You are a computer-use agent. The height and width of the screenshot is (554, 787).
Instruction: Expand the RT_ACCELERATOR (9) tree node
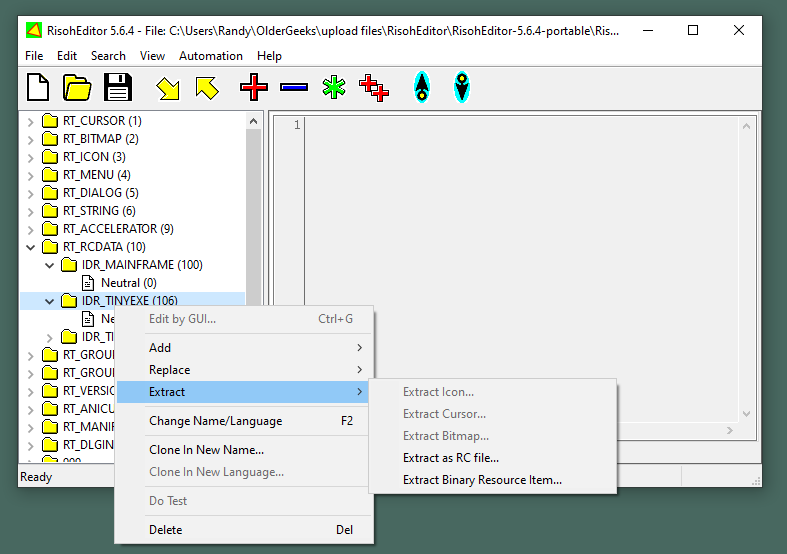click(x=31, y=230)
